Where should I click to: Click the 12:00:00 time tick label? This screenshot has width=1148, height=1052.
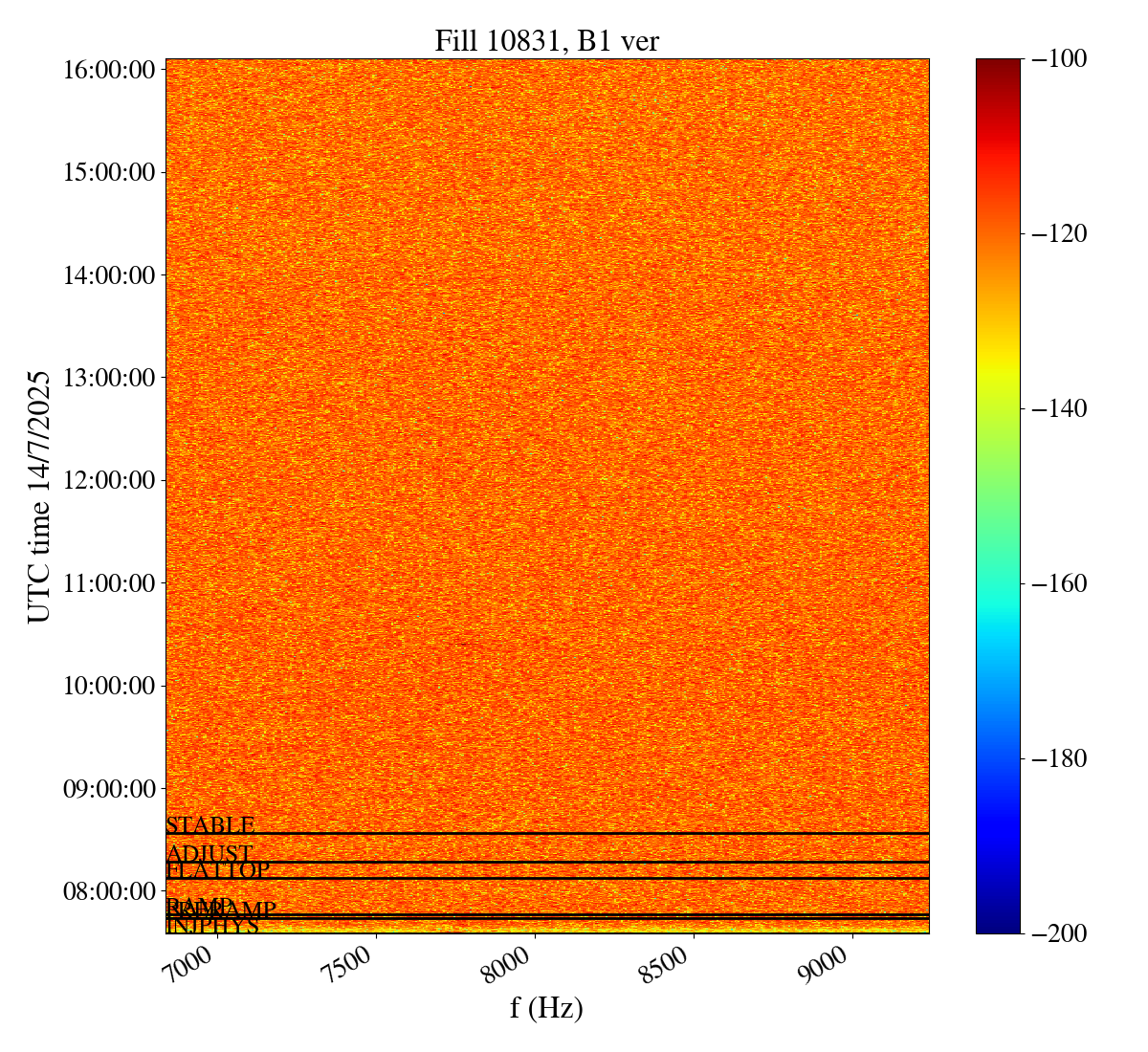108,480
